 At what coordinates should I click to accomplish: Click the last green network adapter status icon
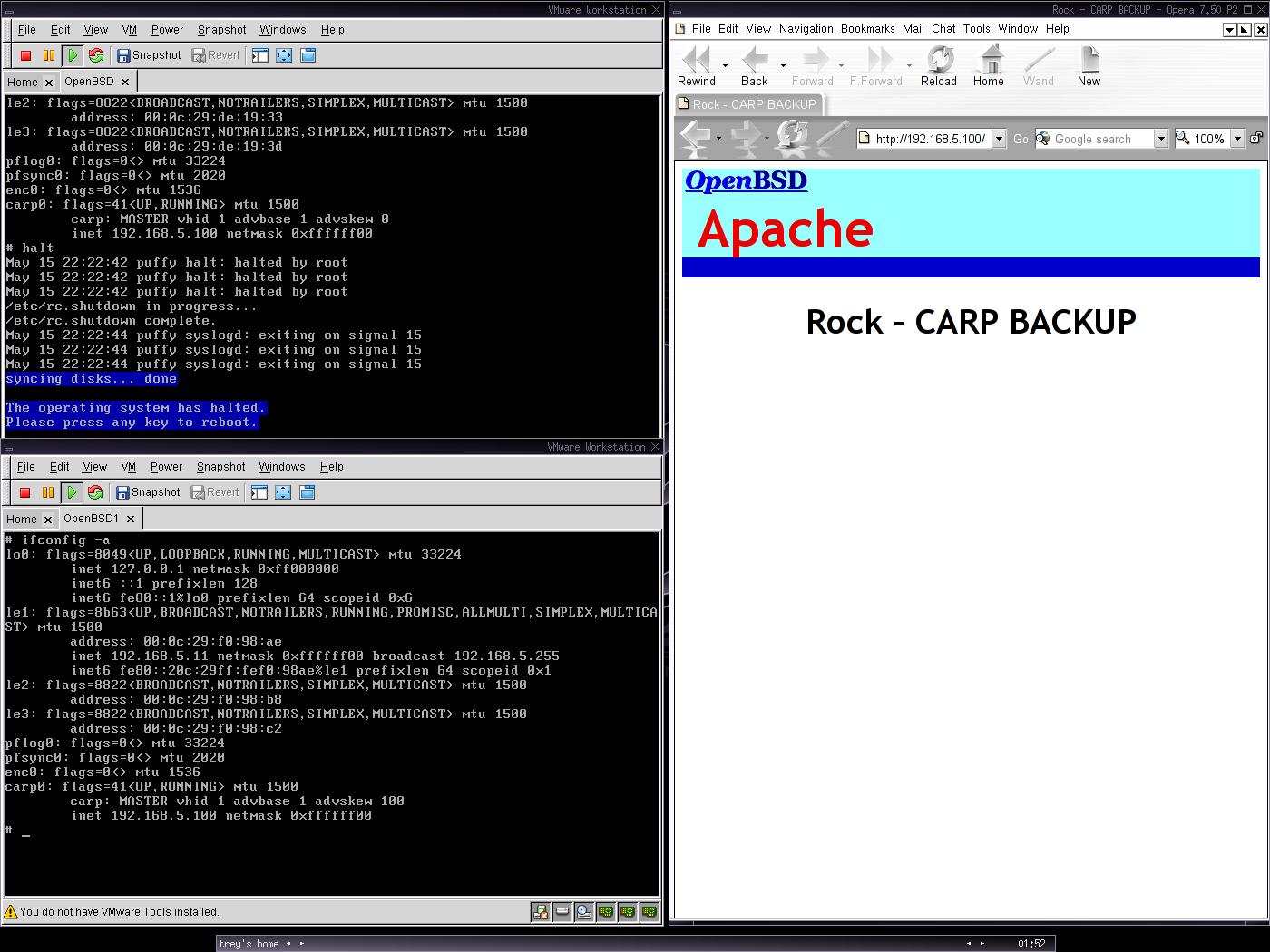click(x=650, y=912)
